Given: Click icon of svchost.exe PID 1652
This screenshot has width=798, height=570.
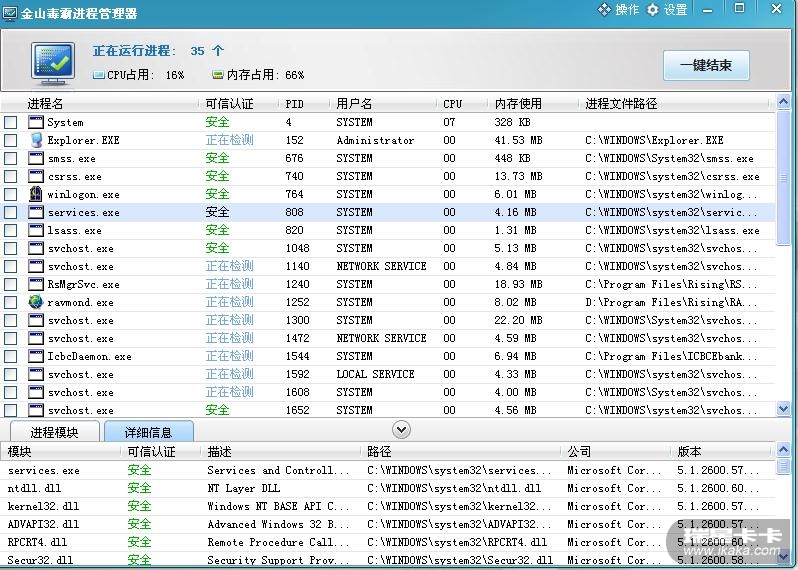Looking at the screenshot, I should [36, 410].
